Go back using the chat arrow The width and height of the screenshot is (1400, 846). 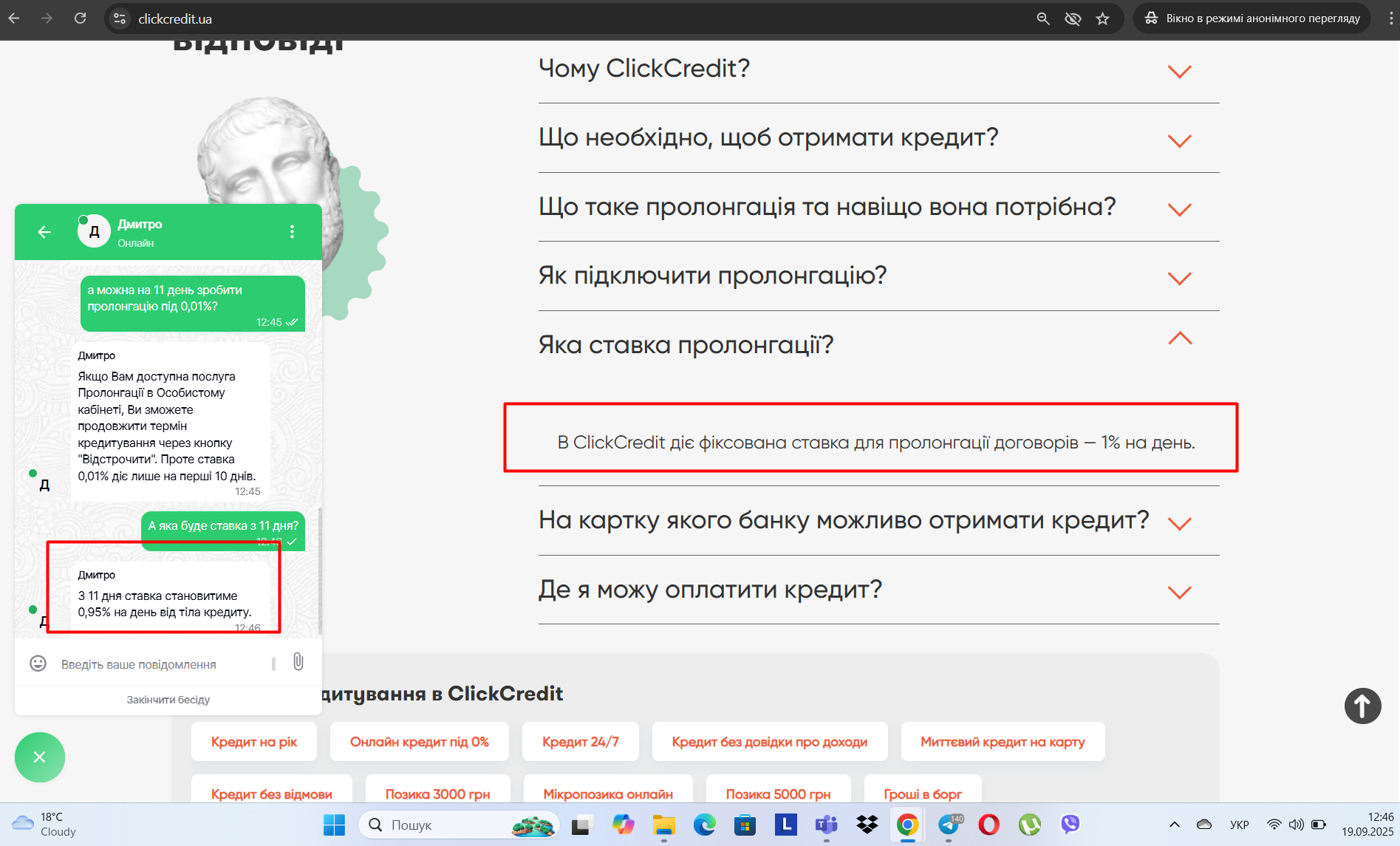[44, 232]
